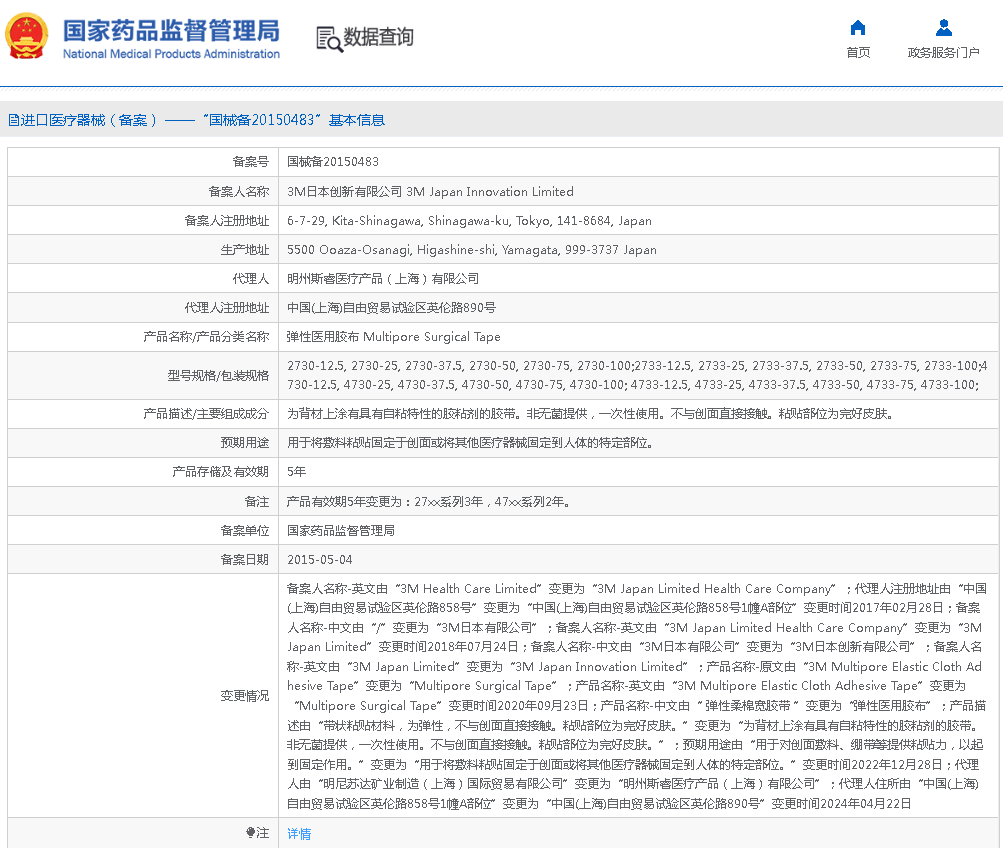The image size is (1003, 848).
Task: Open the 政务服务门户 link
Action: (x=944, y=52)
